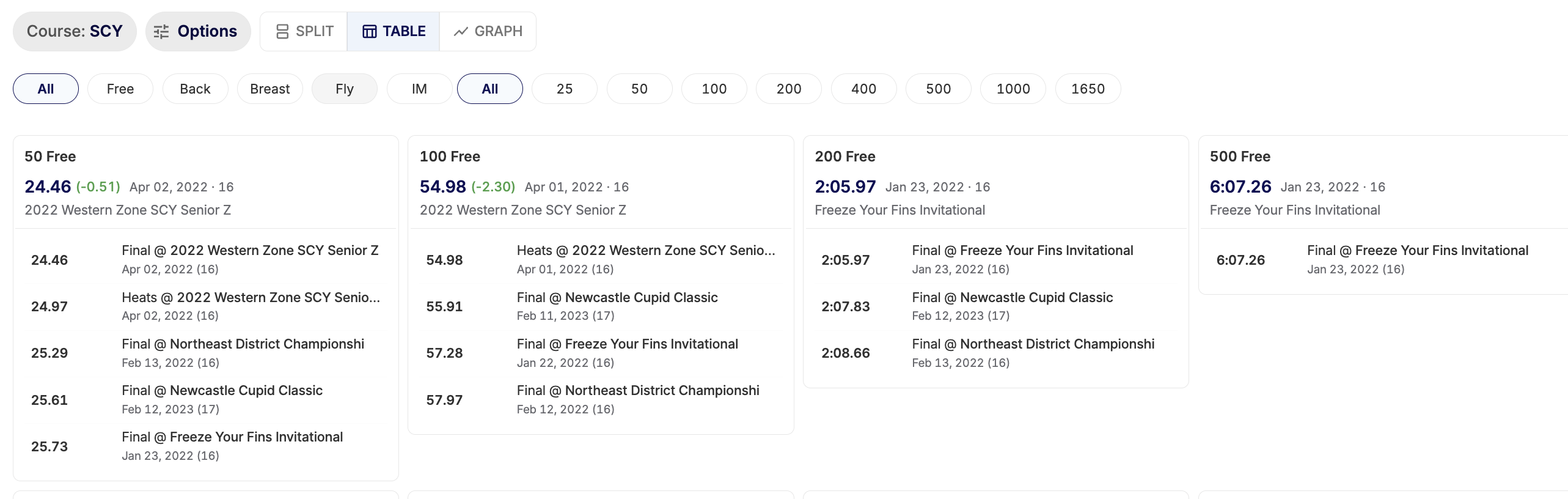Select the Free stroke filter

120,89
